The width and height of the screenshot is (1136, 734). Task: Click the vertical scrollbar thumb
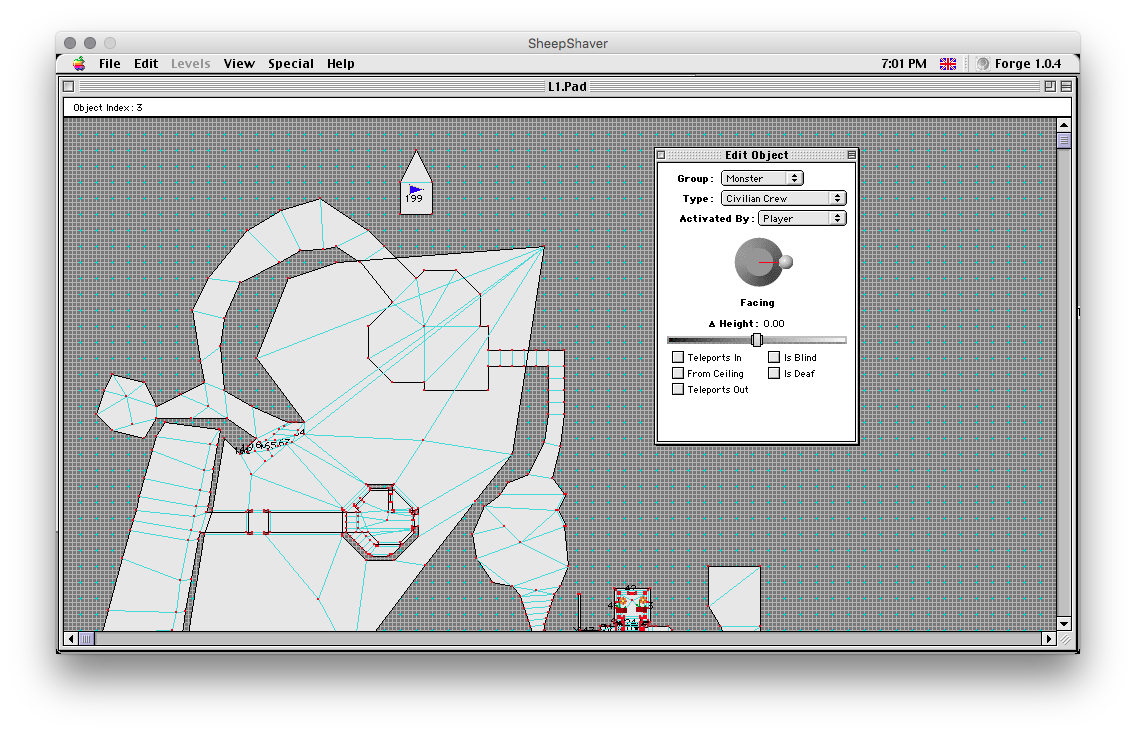[1064, 140]
